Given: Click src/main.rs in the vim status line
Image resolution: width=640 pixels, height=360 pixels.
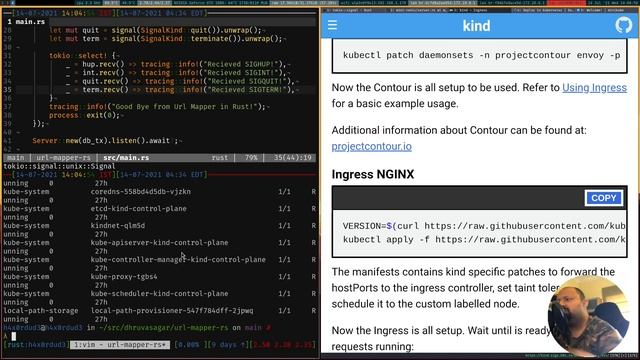Looking at the screenshot, I should 126,158.
